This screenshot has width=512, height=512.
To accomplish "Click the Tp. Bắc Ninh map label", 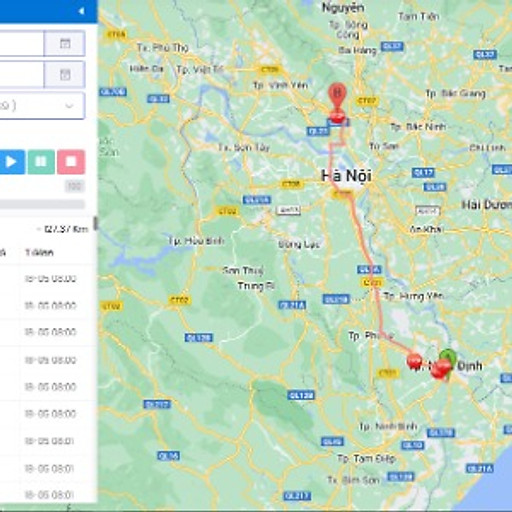I will click(418, 127).
